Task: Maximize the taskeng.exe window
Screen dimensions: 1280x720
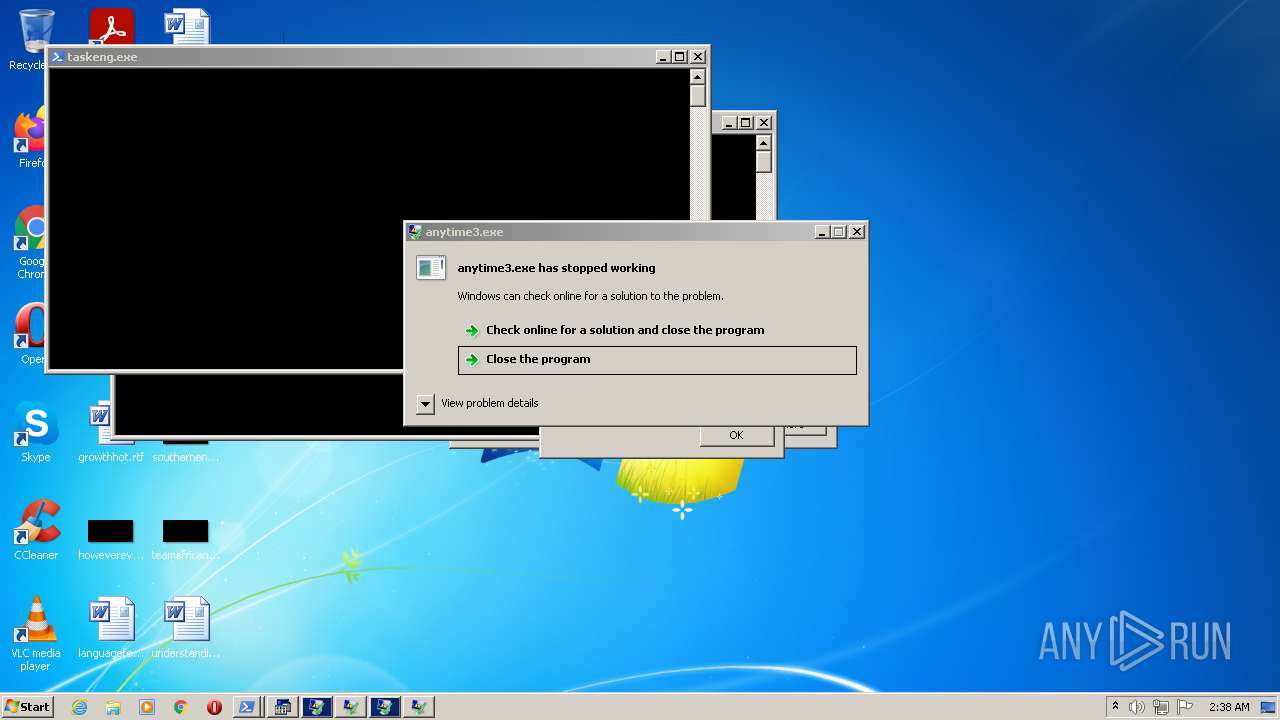Action: point(679,57)
